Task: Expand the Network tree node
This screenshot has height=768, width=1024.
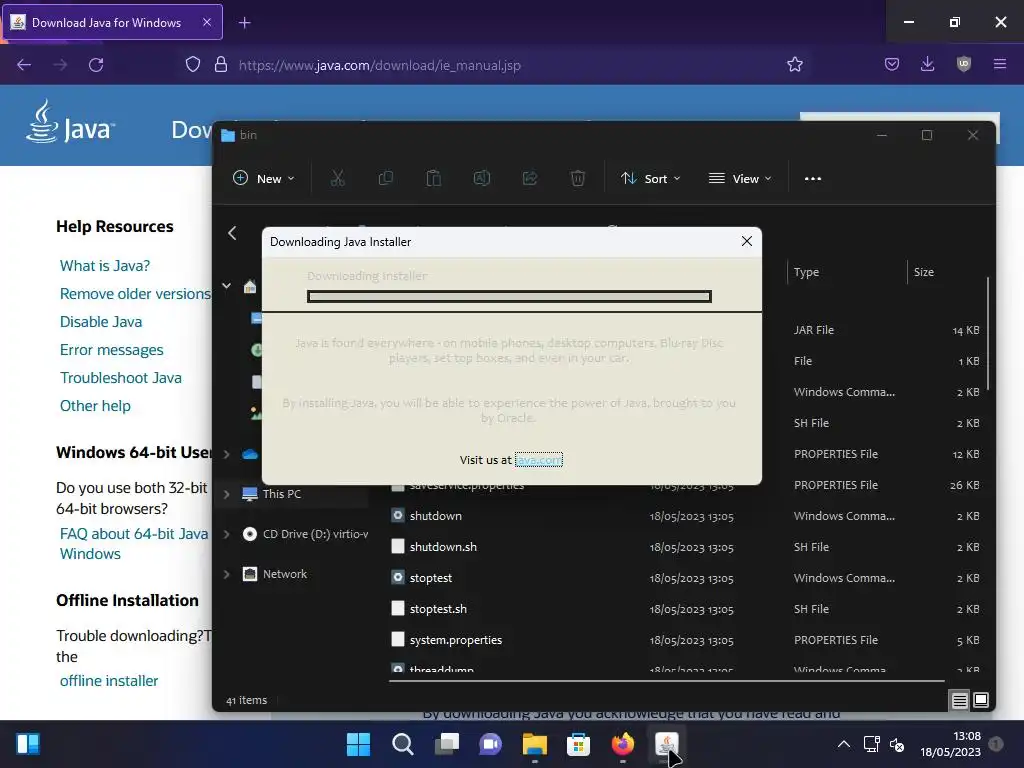Action: tap(227, 574)
